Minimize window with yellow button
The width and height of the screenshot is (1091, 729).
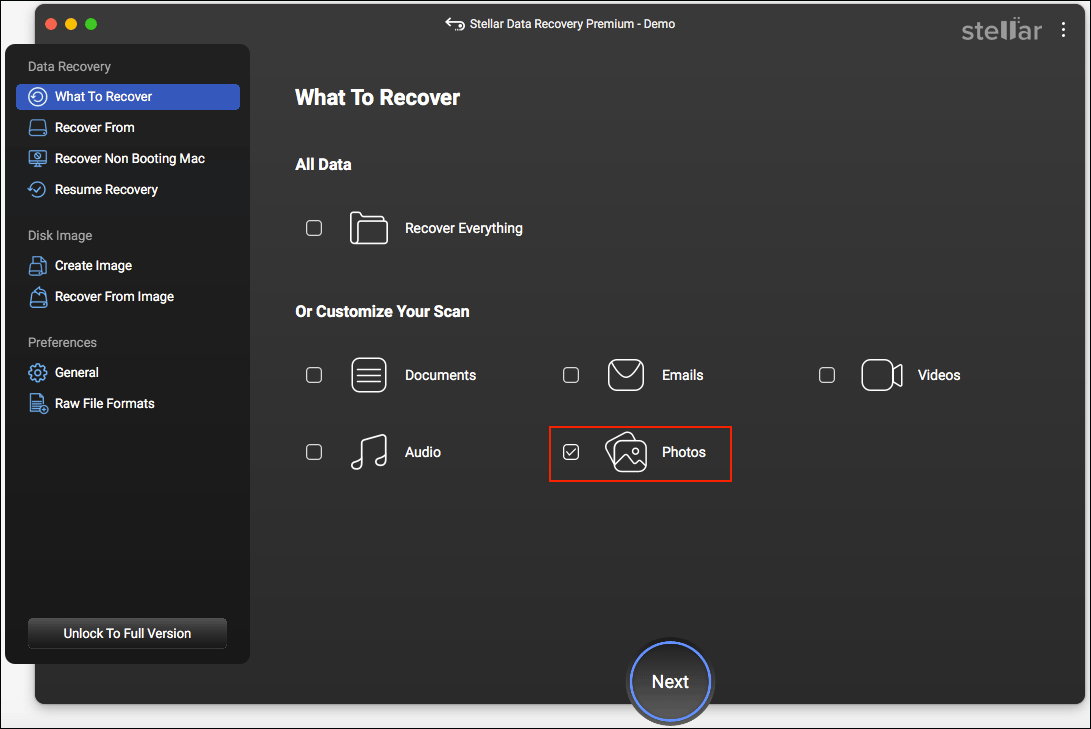(x=70, y=24)
